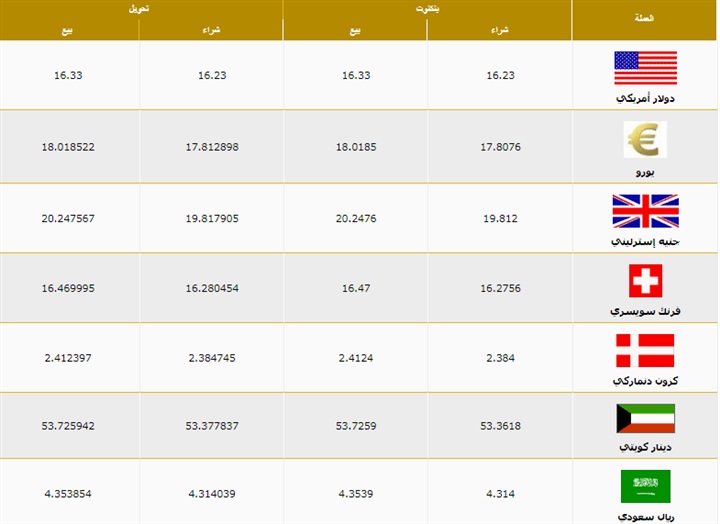720x524 pixels.
Task: Click the تحويل header group
Action: 141,8
